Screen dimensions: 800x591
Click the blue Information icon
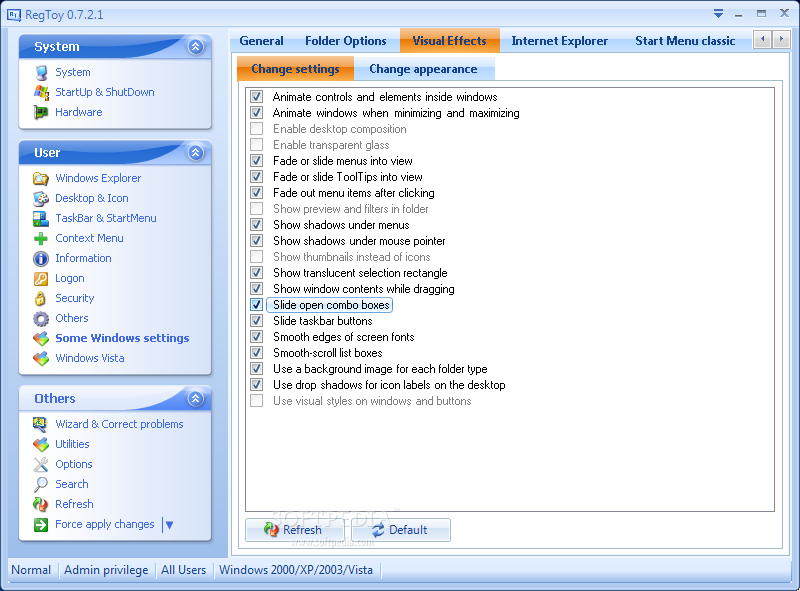41,258
